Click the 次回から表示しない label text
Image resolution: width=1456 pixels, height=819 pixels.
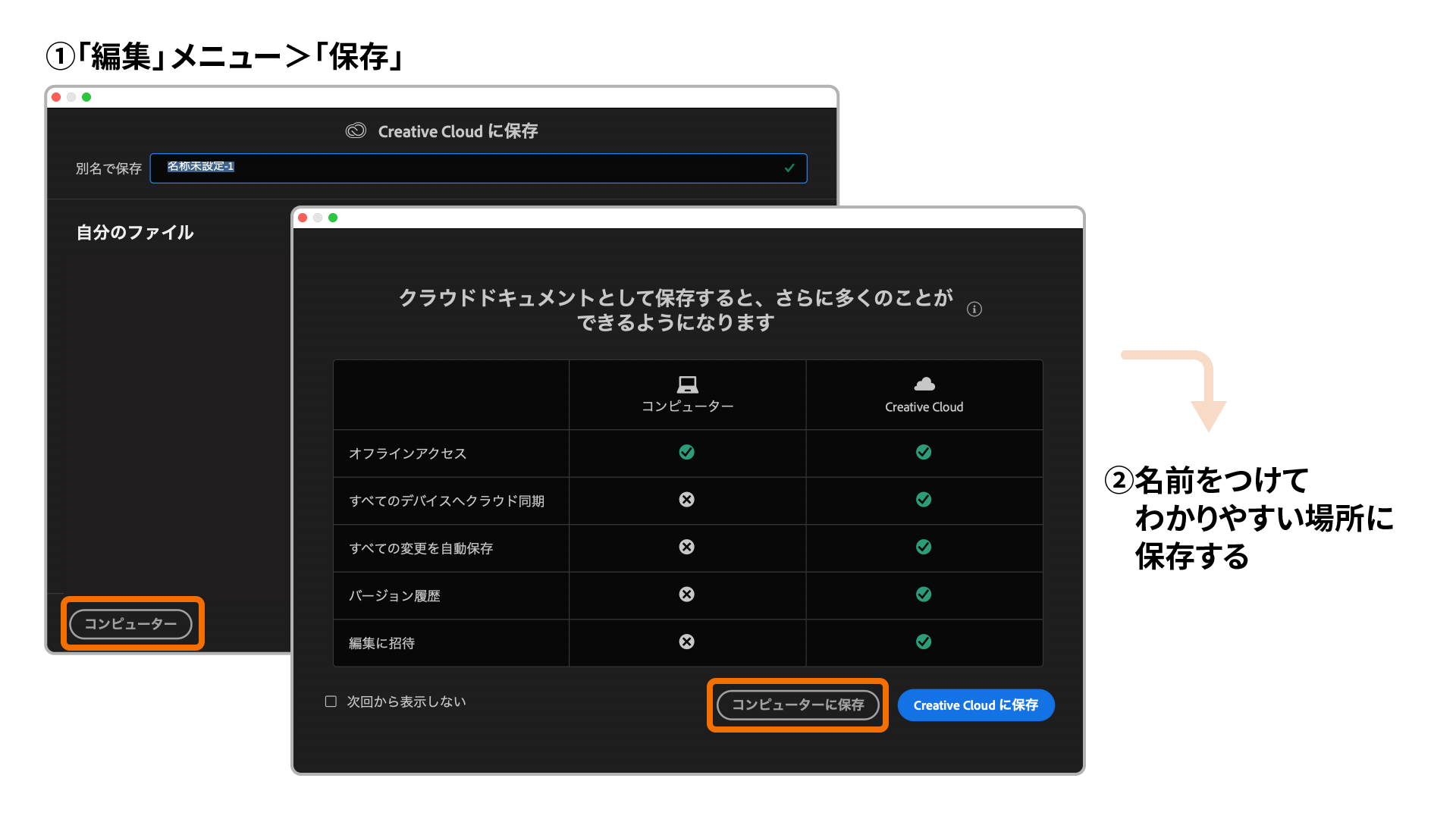[406, 701]
